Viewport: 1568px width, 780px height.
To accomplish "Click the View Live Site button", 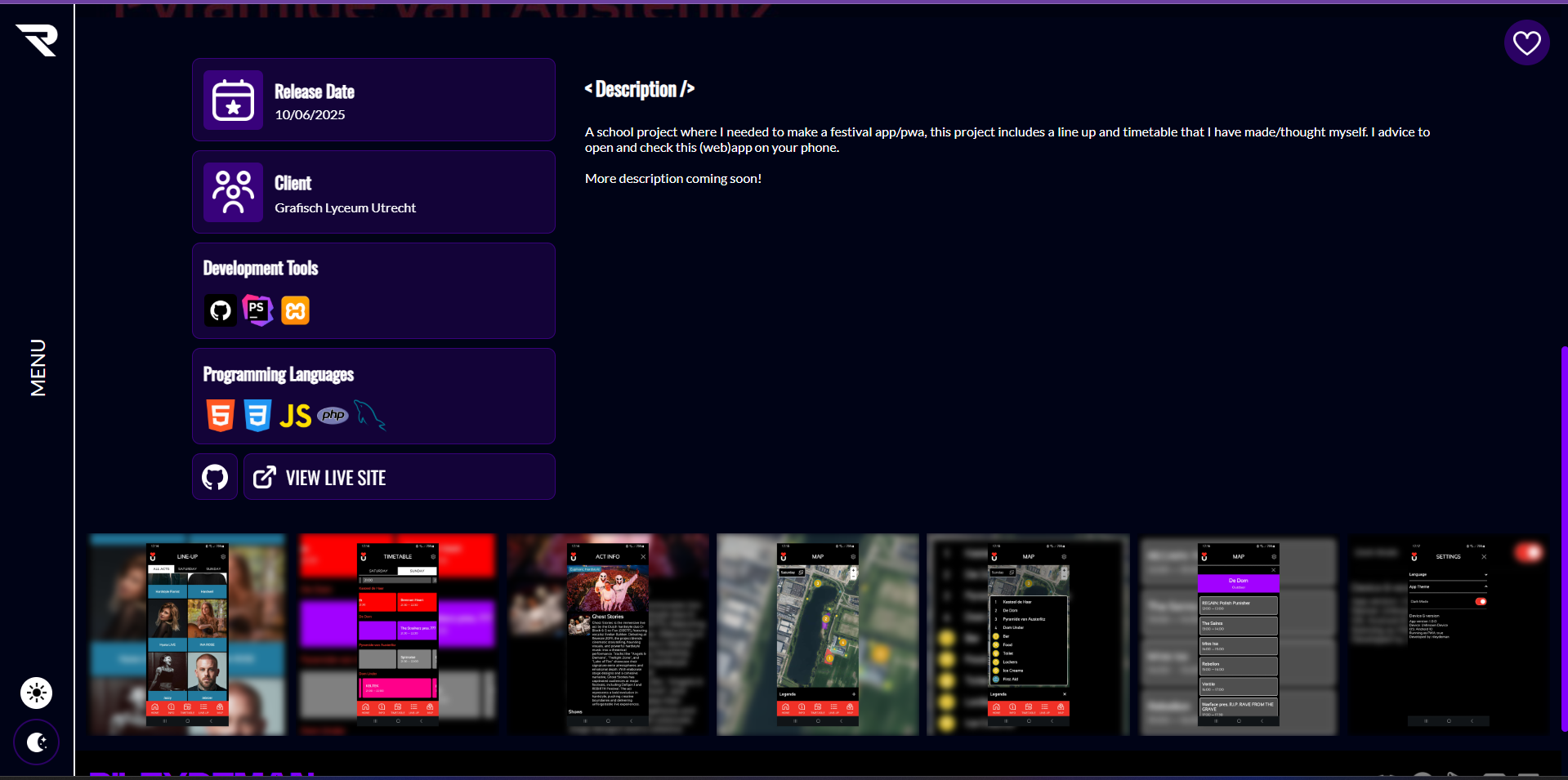I will (399, 477).
